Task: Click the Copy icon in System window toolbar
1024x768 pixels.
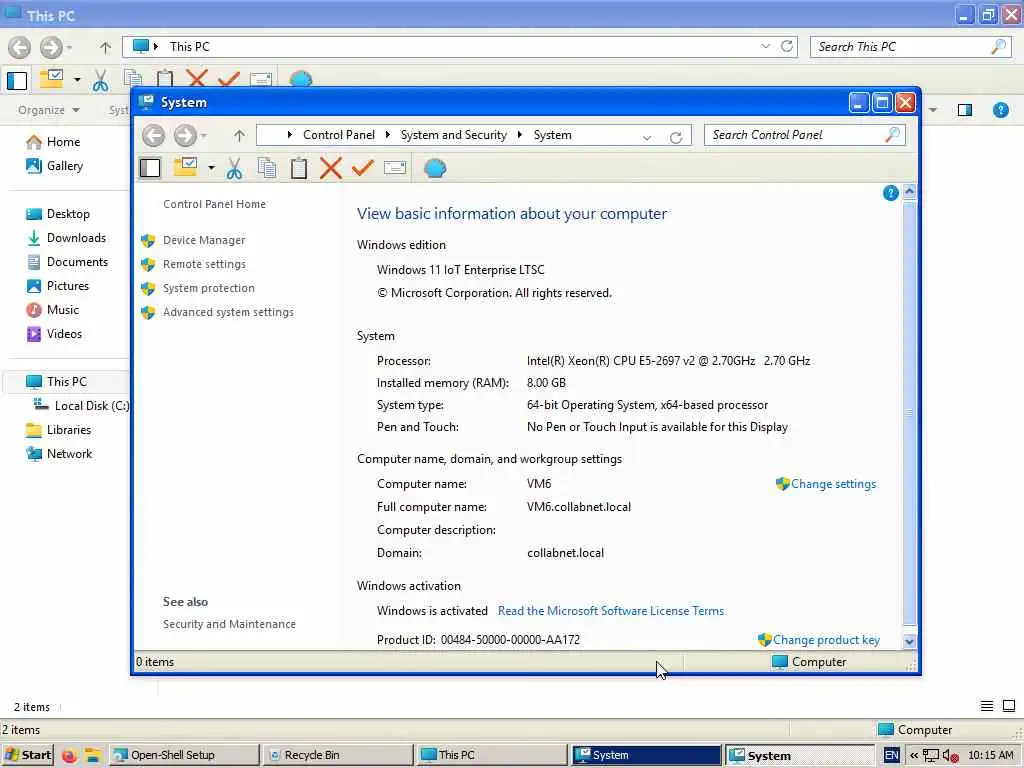Action: click(266, 168)
